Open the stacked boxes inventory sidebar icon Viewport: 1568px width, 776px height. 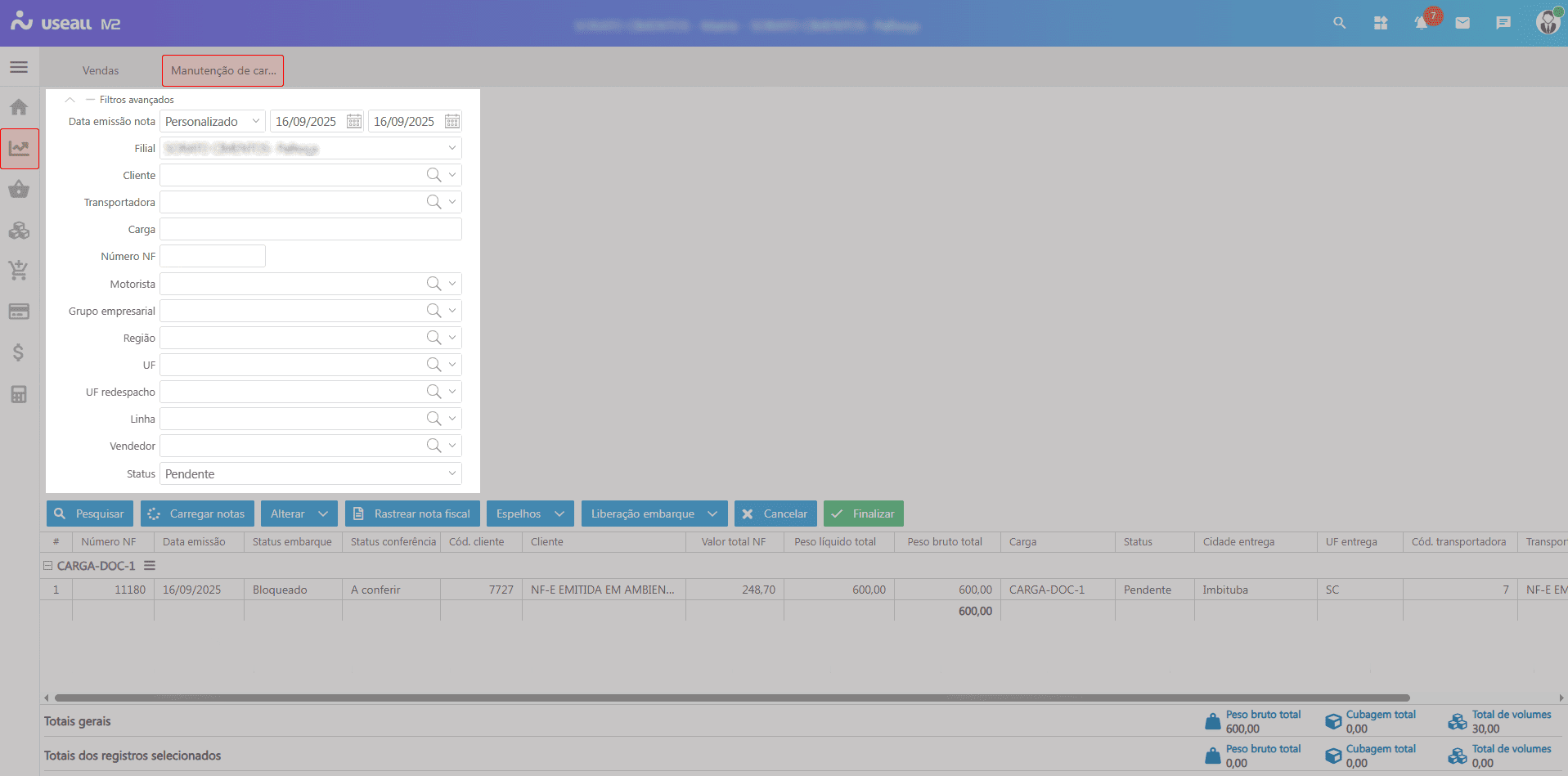point(19,231)
